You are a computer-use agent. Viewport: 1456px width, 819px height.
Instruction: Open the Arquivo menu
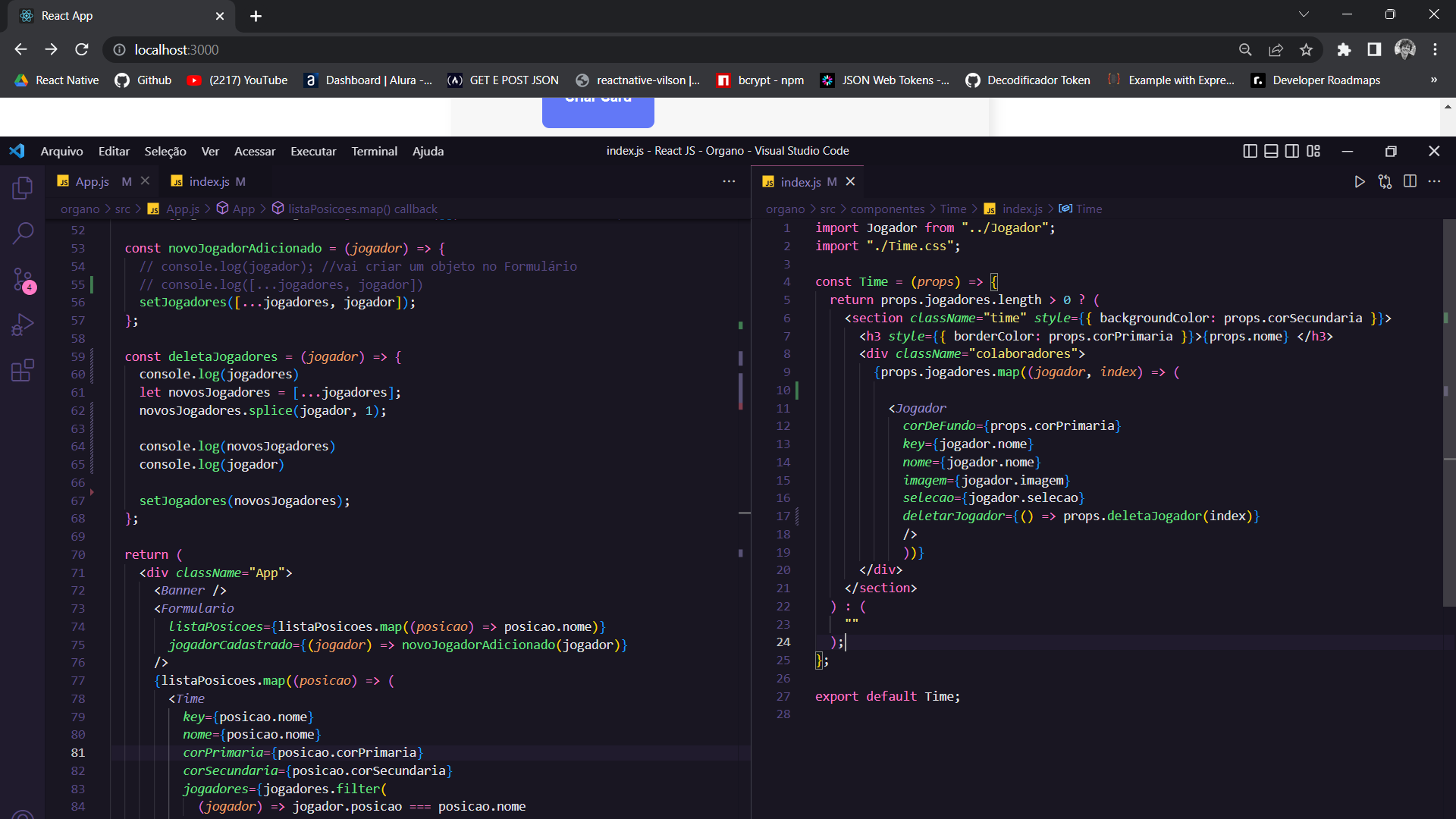click(61, 151)
